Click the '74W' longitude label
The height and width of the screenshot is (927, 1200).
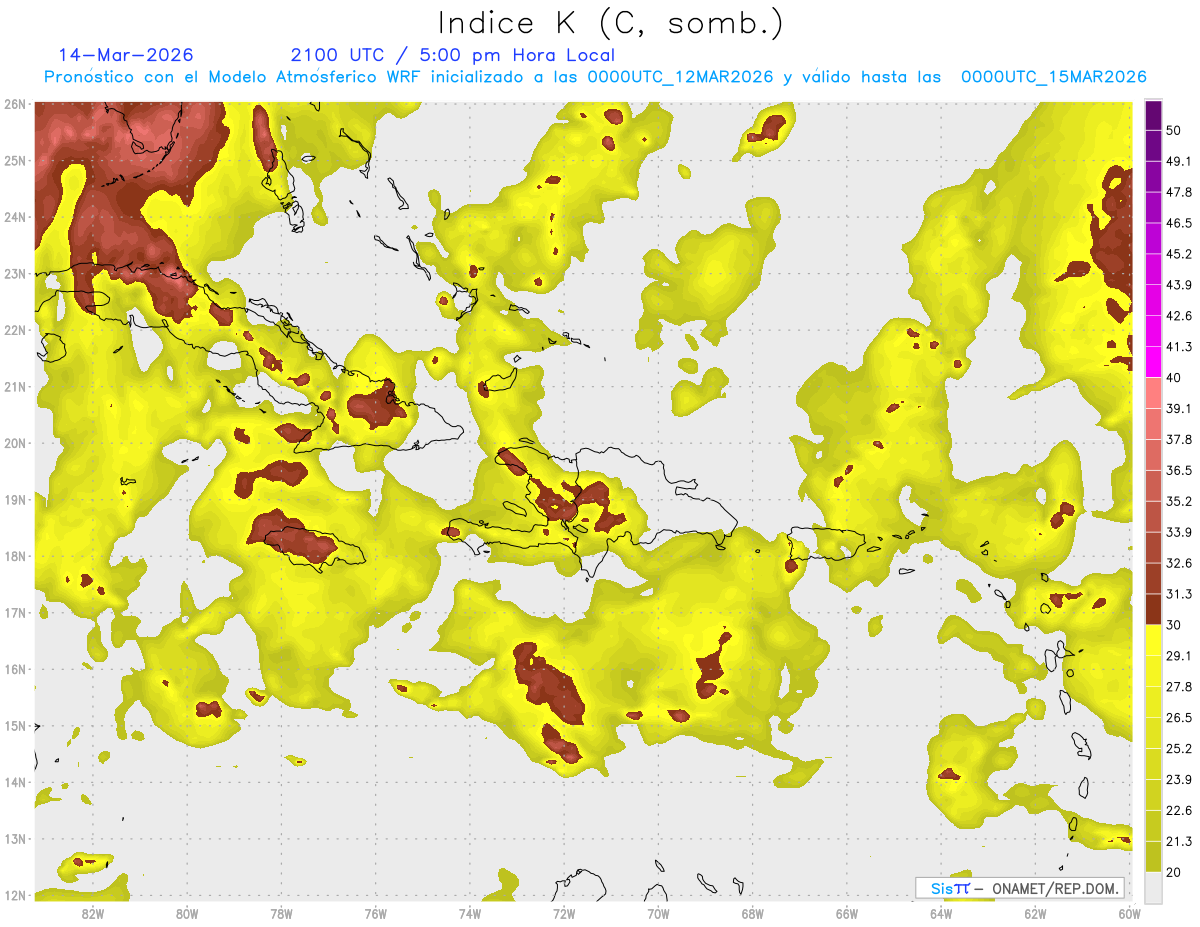point(470,913)
